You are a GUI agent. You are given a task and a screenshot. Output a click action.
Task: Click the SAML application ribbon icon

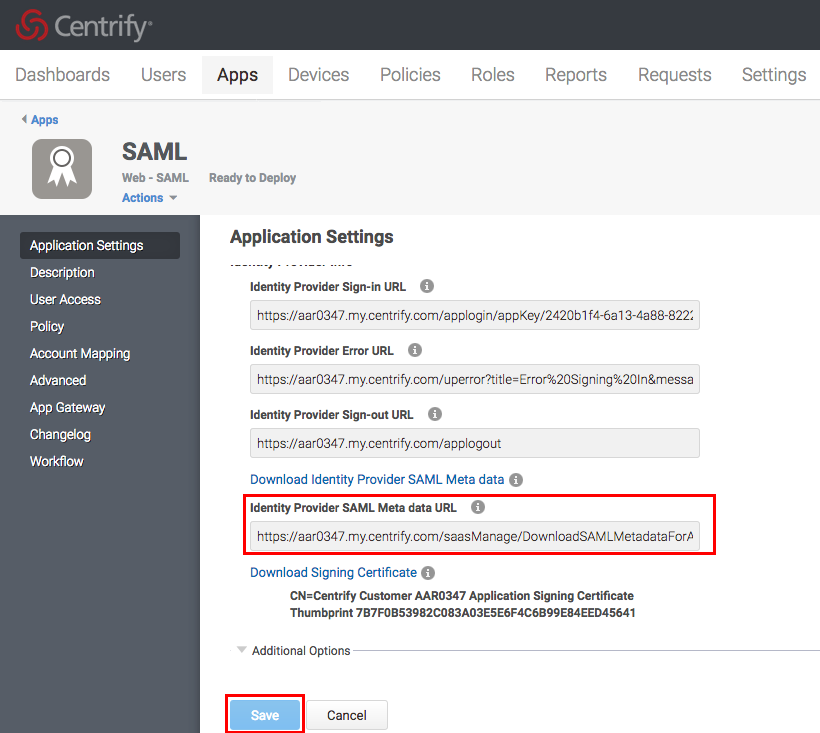62,168
